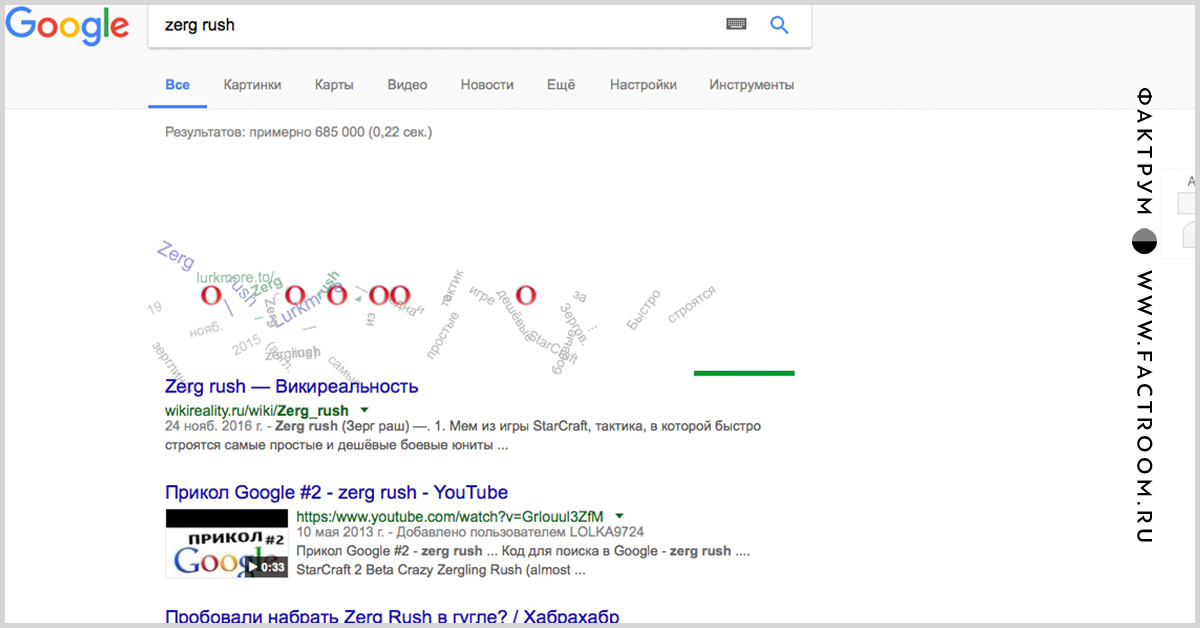1200x628 pixels.
Task: Go to the Карты tab
Action: click(x=333, y=85)
